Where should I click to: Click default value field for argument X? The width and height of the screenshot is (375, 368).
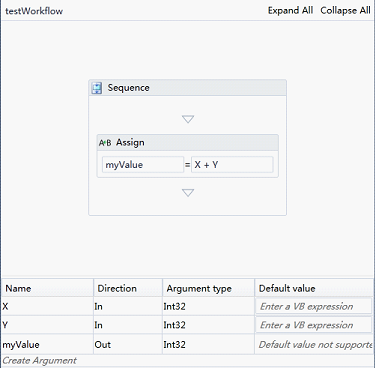coord(314,306)
